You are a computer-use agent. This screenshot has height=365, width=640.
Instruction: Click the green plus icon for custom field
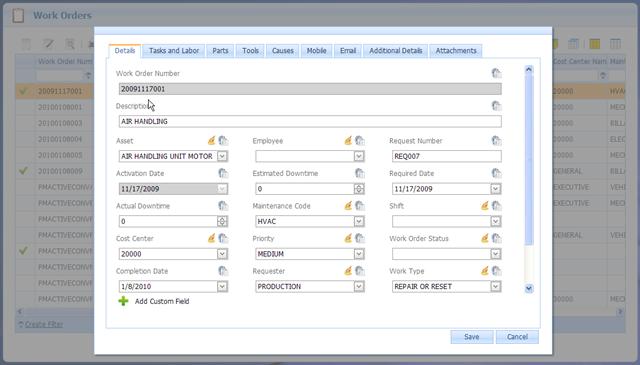[123, 301]
